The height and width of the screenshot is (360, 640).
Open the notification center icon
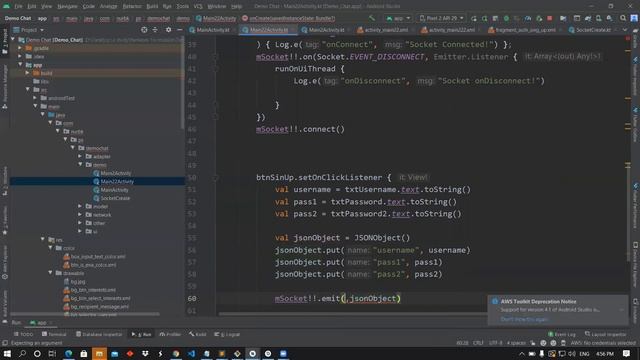[x=626, y=353]
